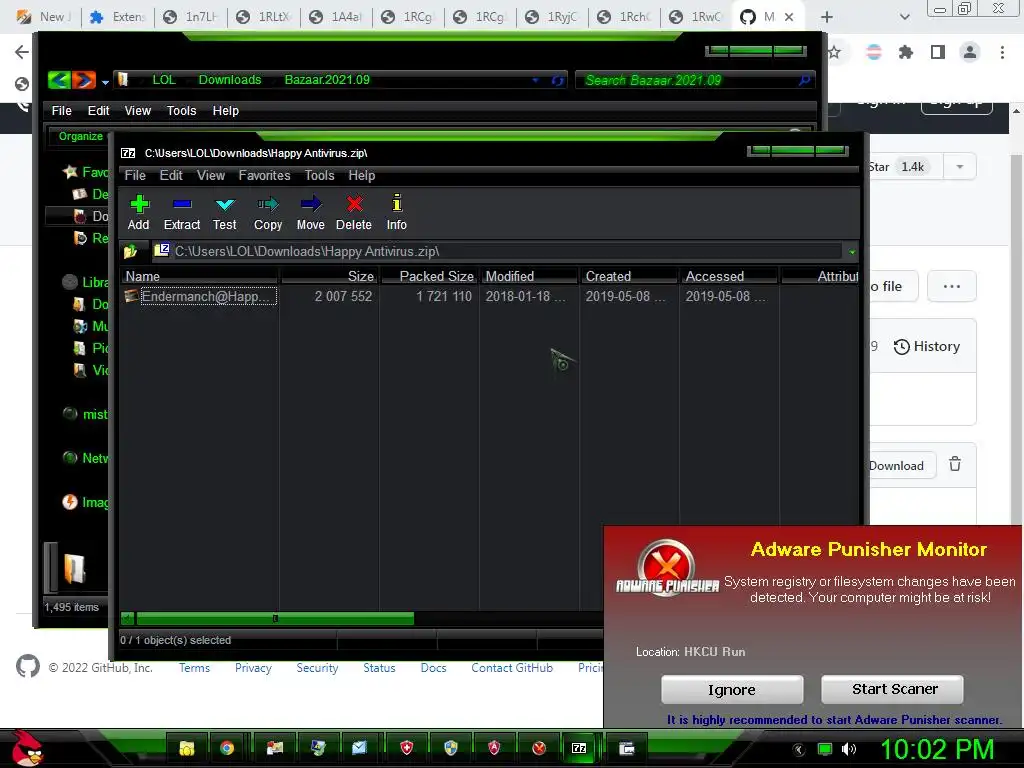Open the Chrome tab search chevron
The image size is (1024, 768).
(904, 17)
